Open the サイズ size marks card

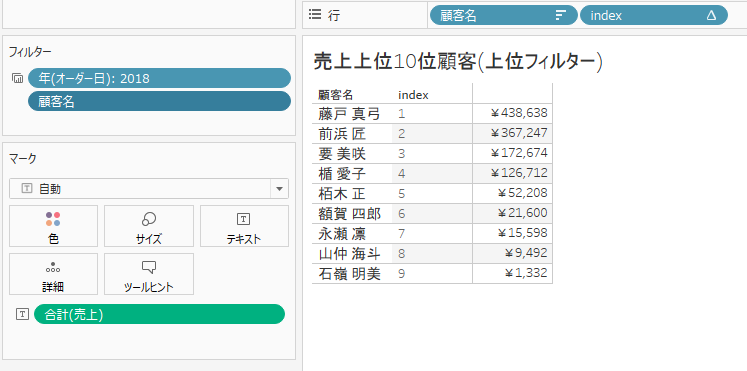(x=149, y=226)
